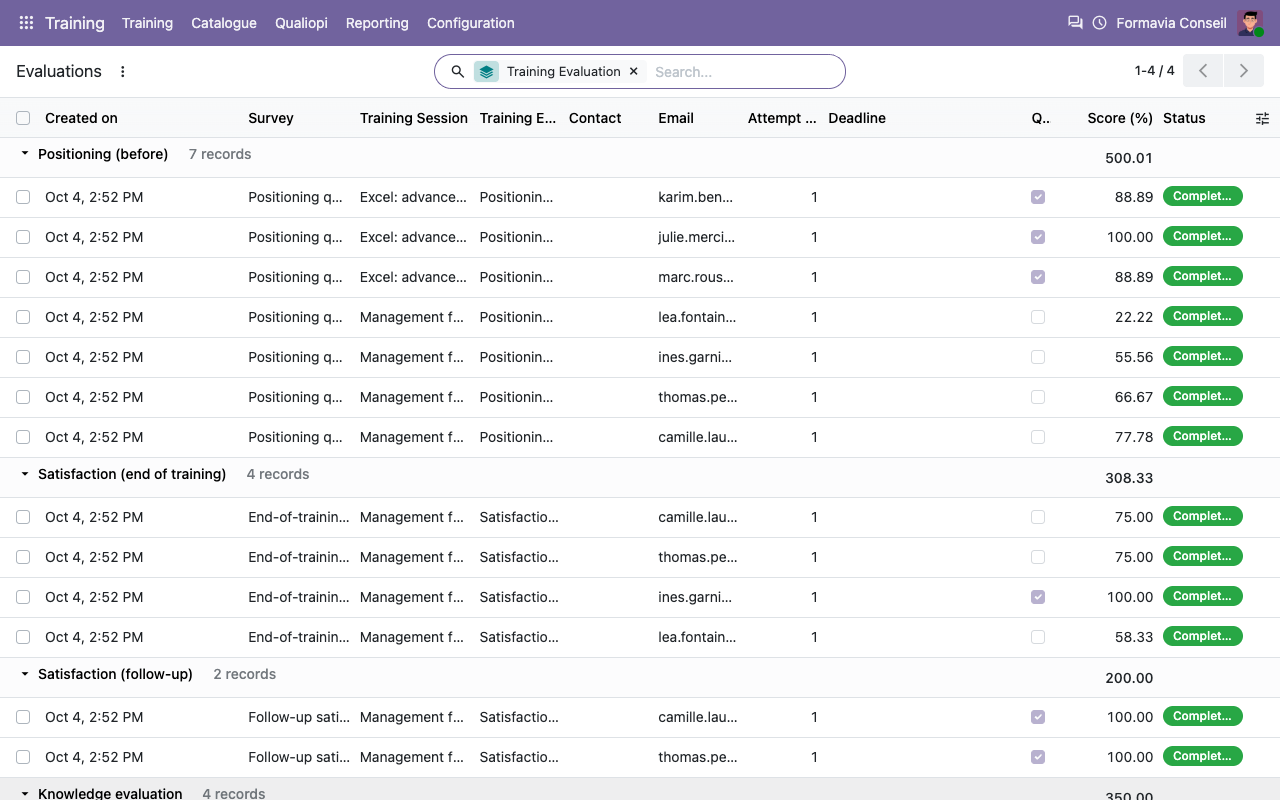Click the Training Evaluation group-by layers icon

[486, 72]
